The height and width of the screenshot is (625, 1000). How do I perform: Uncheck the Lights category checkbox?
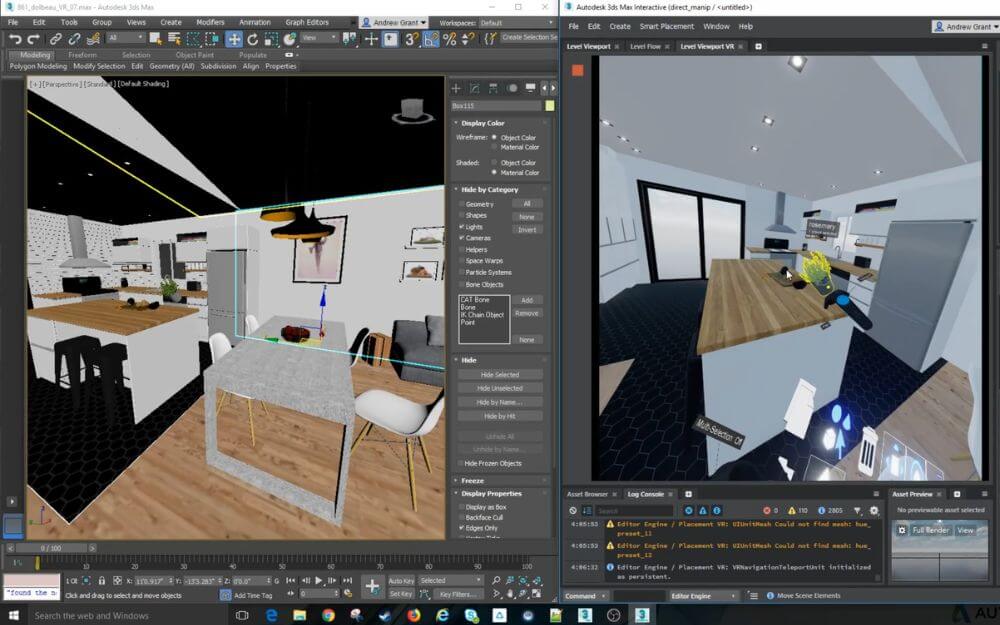[461, 227]
